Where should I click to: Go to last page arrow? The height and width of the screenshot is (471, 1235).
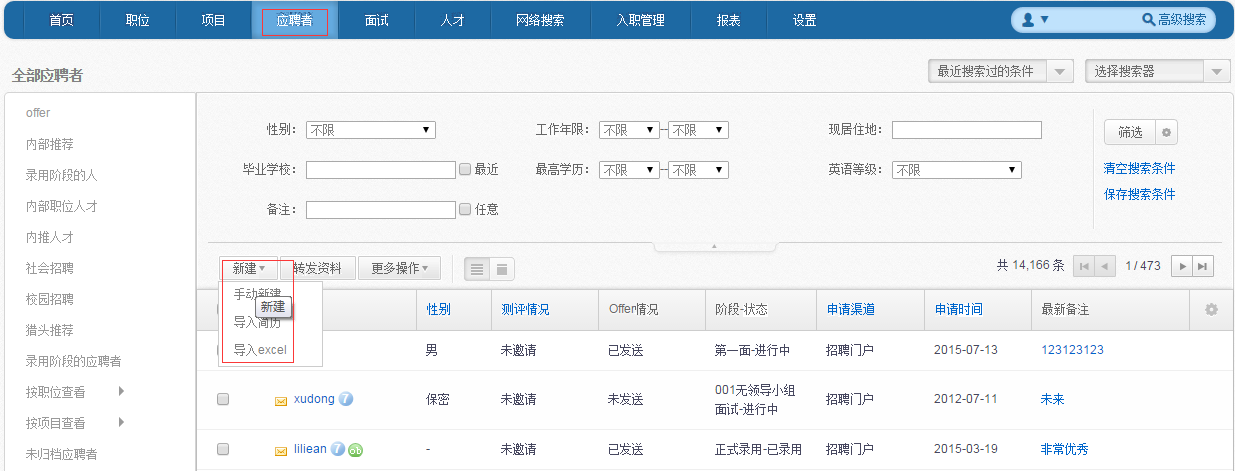1204,266
